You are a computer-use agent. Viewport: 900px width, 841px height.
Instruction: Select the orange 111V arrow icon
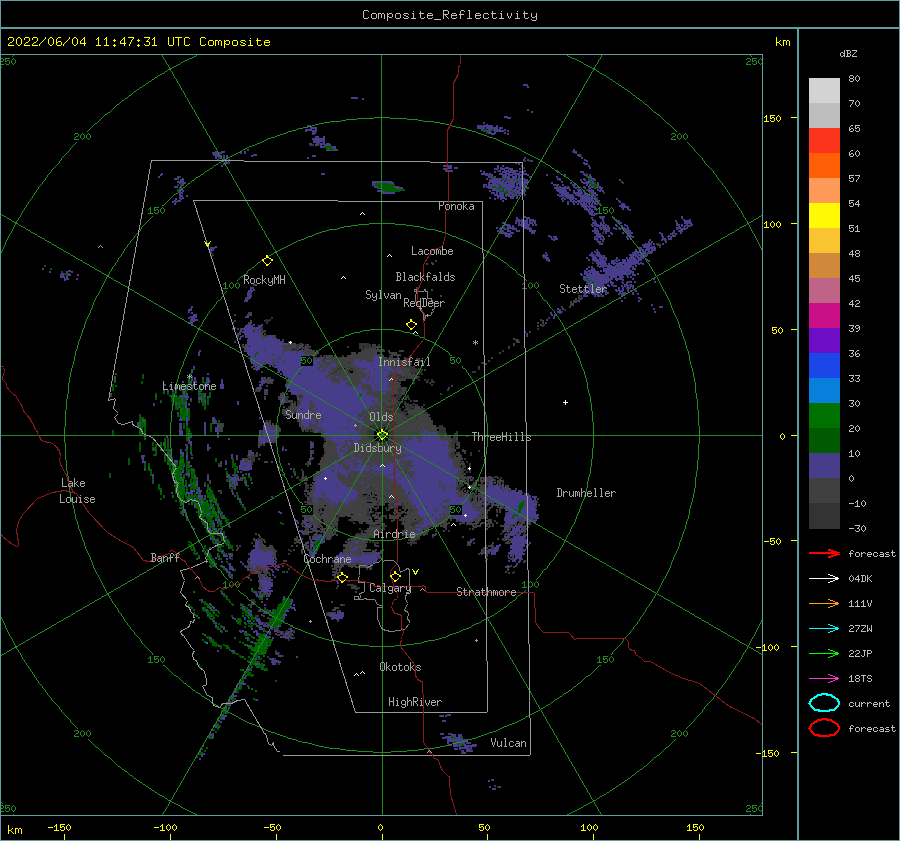coord(824,603)
